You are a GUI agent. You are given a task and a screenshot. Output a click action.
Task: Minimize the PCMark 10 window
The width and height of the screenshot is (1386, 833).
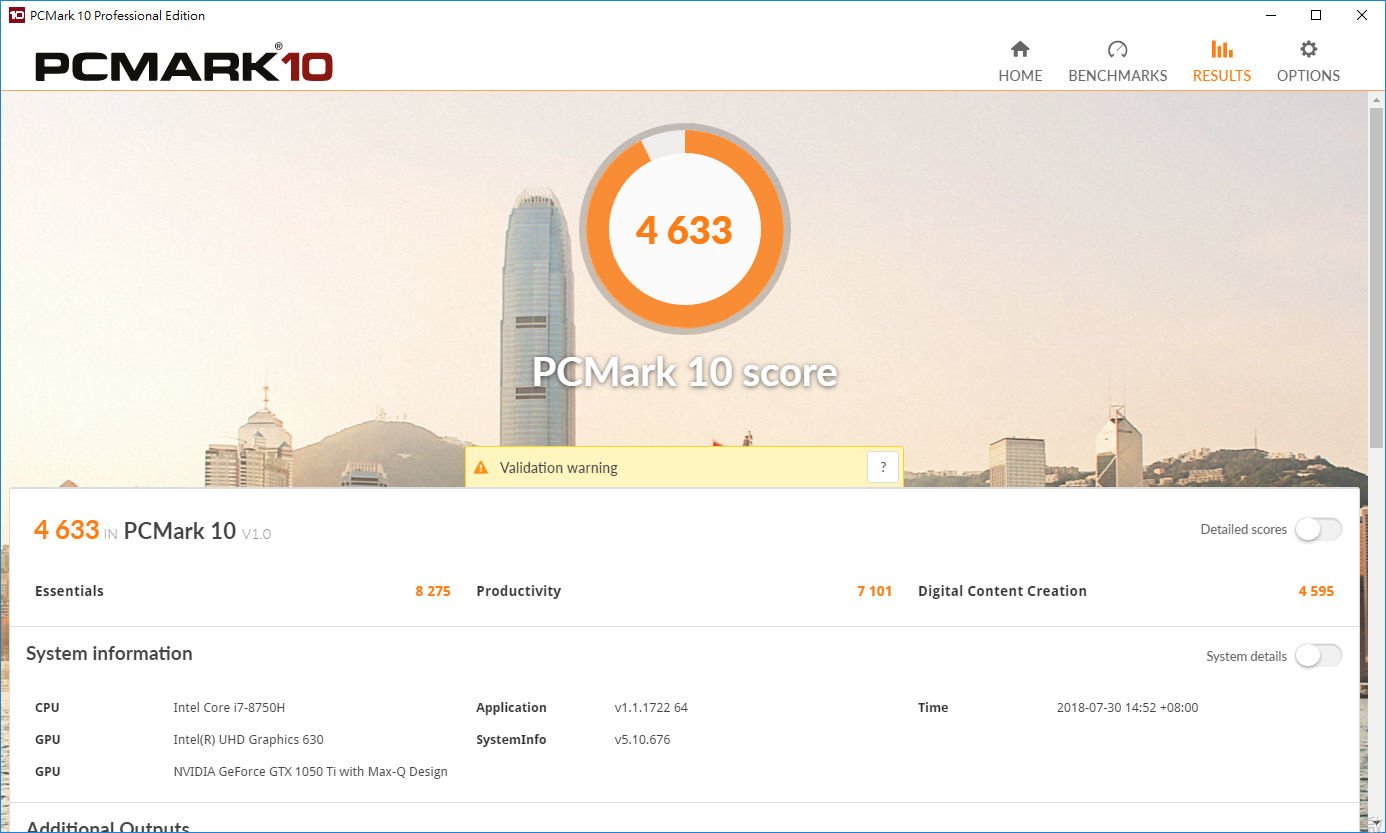click(1270, 15)
